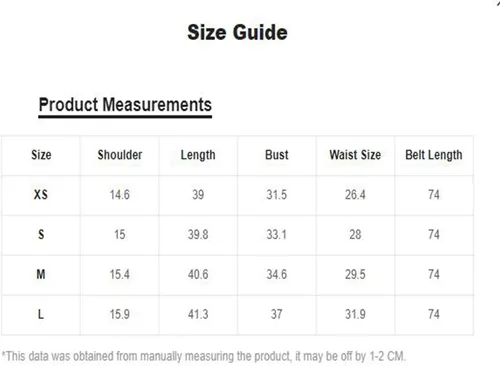Click the XS waist value 26.4
Screen dimensions: 500x366
[x=355, y=195]
